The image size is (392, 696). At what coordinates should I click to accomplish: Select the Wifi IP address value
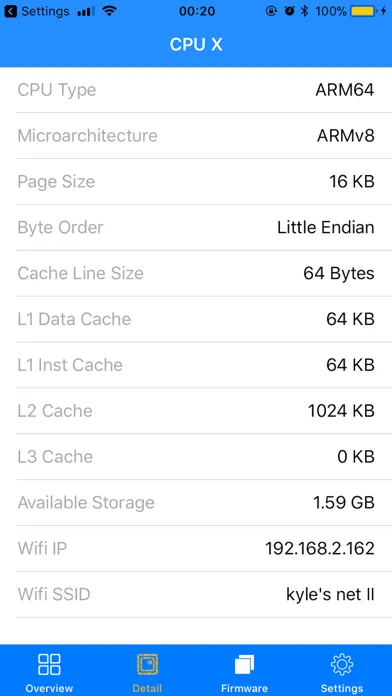click(x=320, y=549)
